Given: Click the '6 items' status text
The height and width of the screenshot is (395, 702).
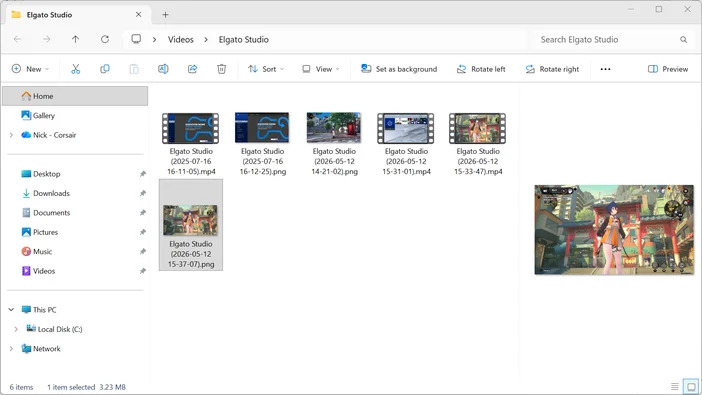Looking at the screenshot, I should point(21,387).
